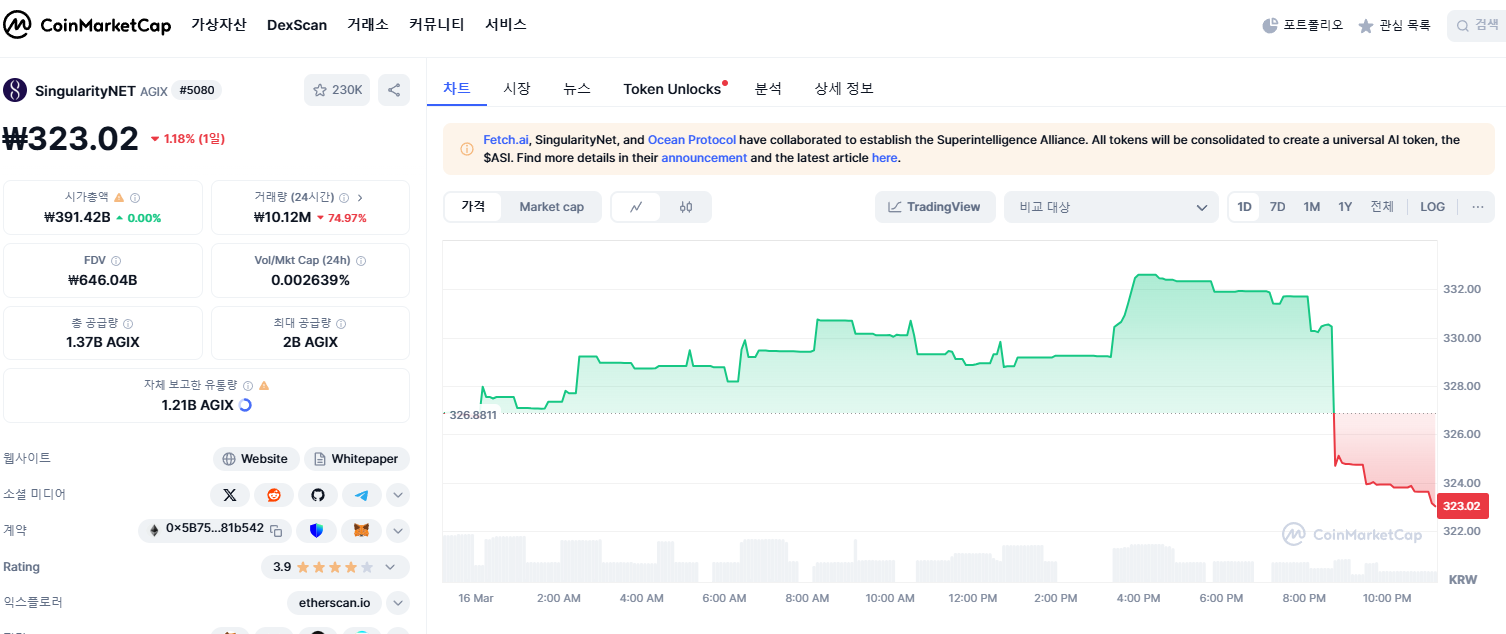Expand more social media links
1506x634 pixels.
click(398, 495)
